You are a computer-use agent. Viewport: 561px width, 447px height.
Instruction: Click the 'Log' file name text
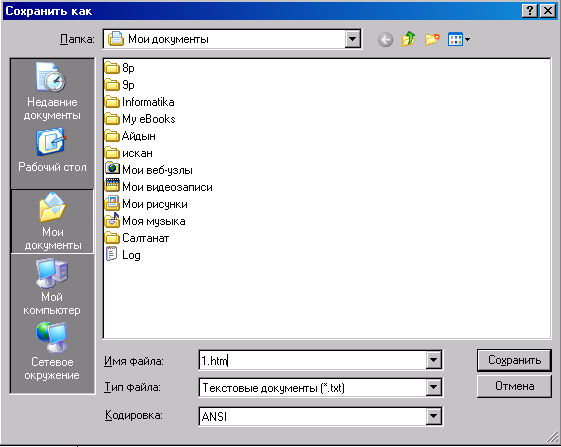131,256
